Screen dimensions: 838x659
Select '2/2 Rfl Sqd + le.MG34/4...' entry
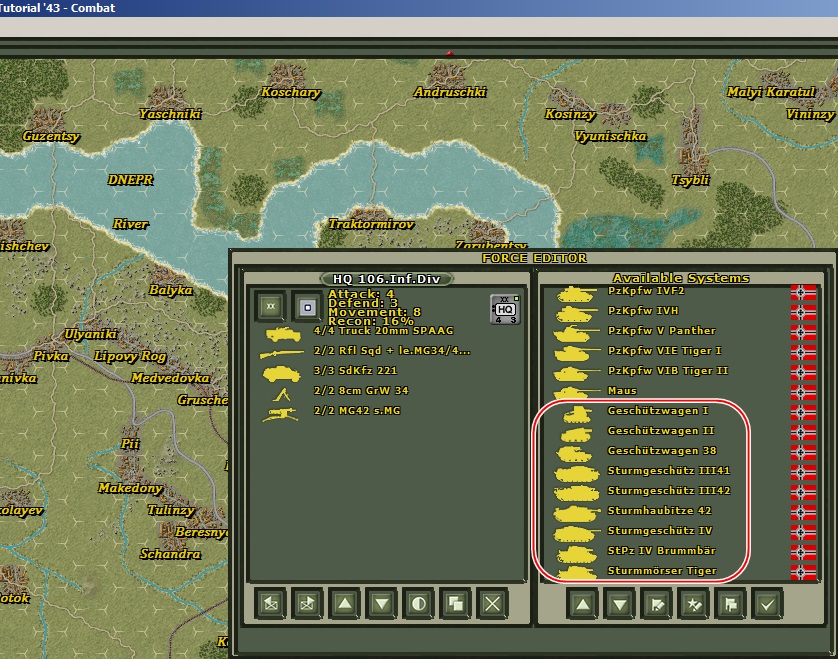(x=392, y=351)
